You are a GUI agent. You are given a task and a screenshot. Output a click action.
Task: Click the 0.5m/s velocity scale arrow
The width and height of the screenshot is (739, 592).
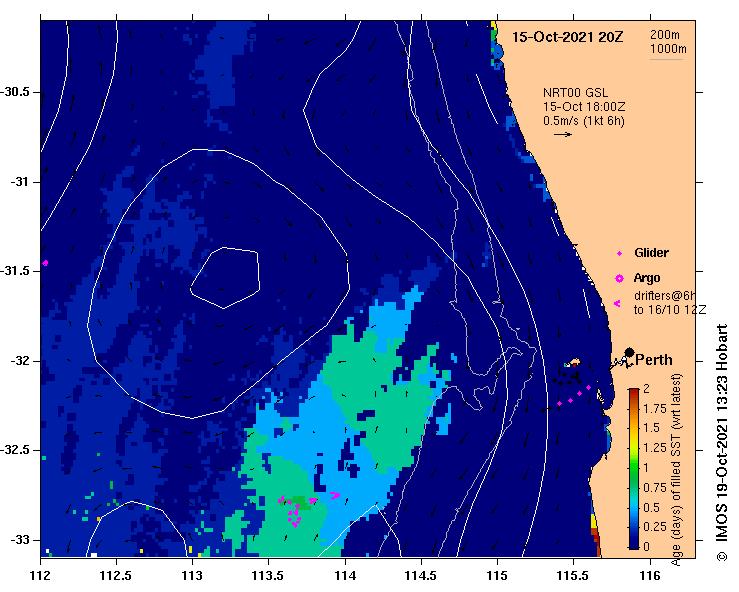pyautogui.click(x=563, y=134)
